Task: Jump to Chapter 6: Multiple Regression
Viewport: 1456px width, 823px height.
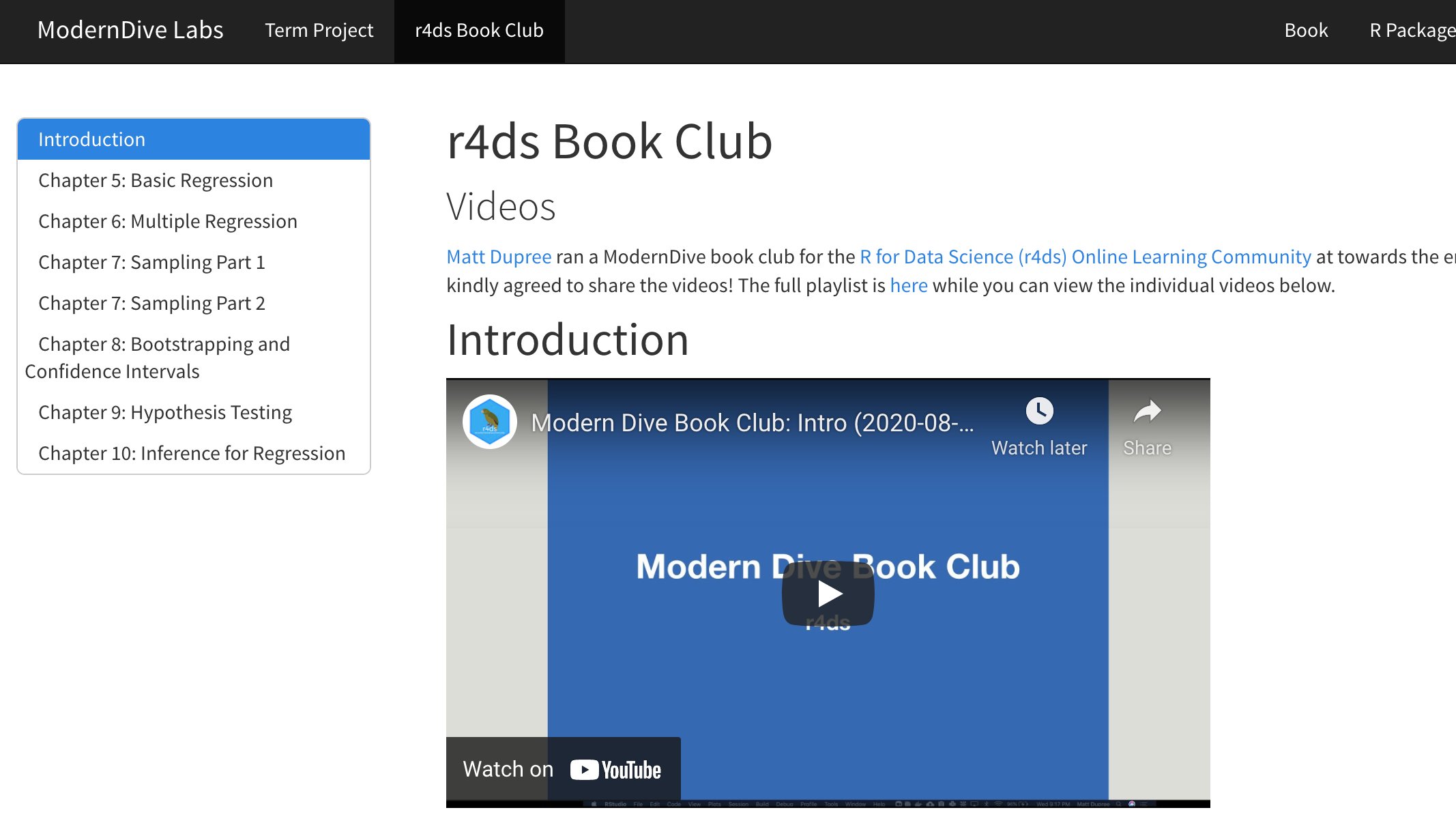Action: pos(168,221)
